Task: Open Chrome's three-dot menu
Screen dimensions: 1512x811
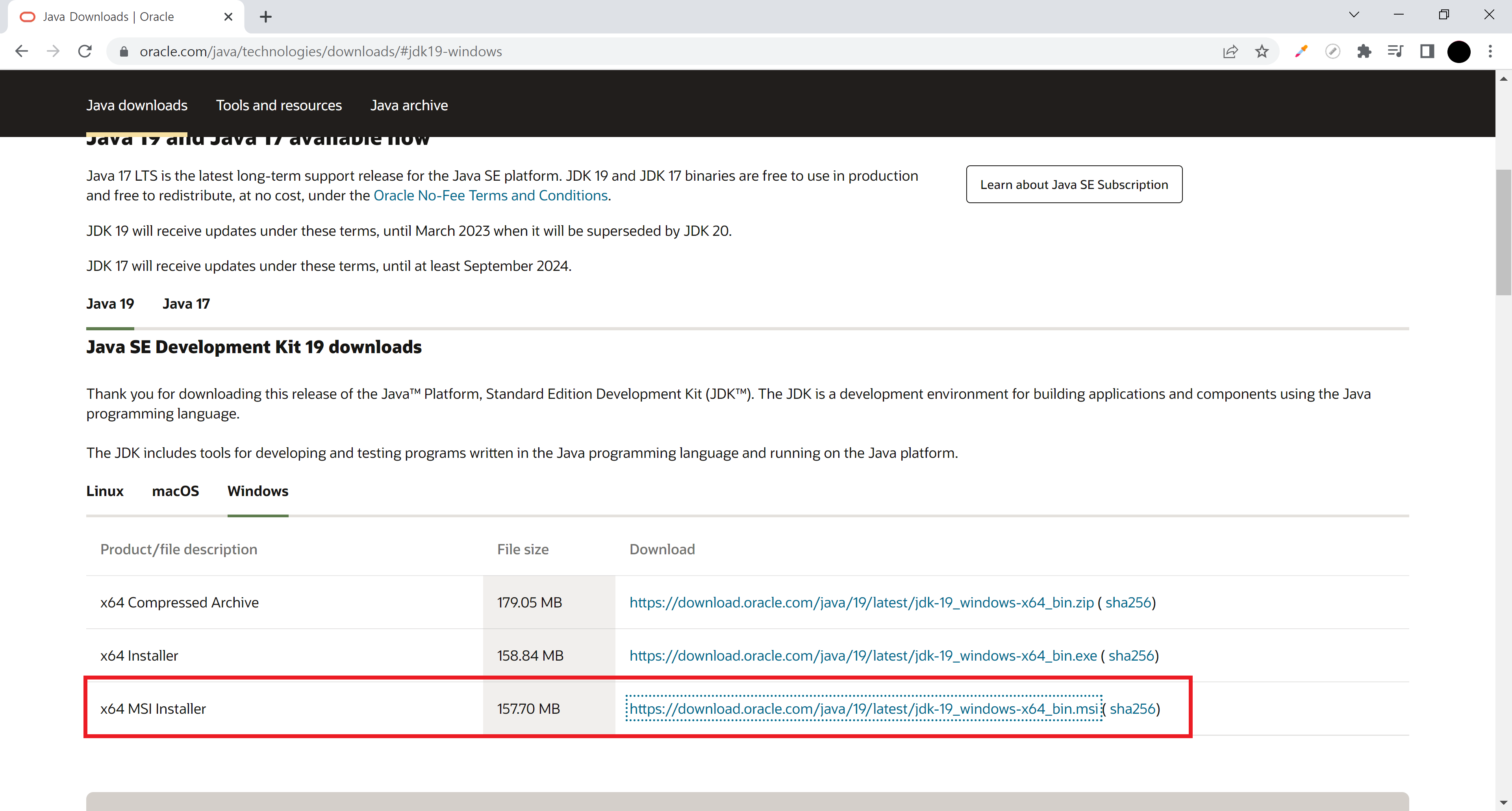Action: coord(1490,52)
